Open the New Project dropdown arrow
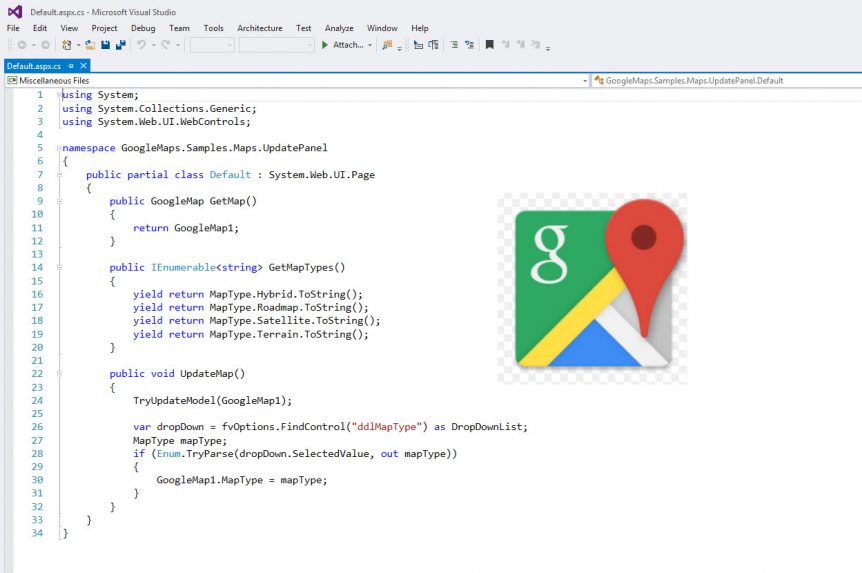862x573 pixels. pyautogui.click(x=78, y=46)
